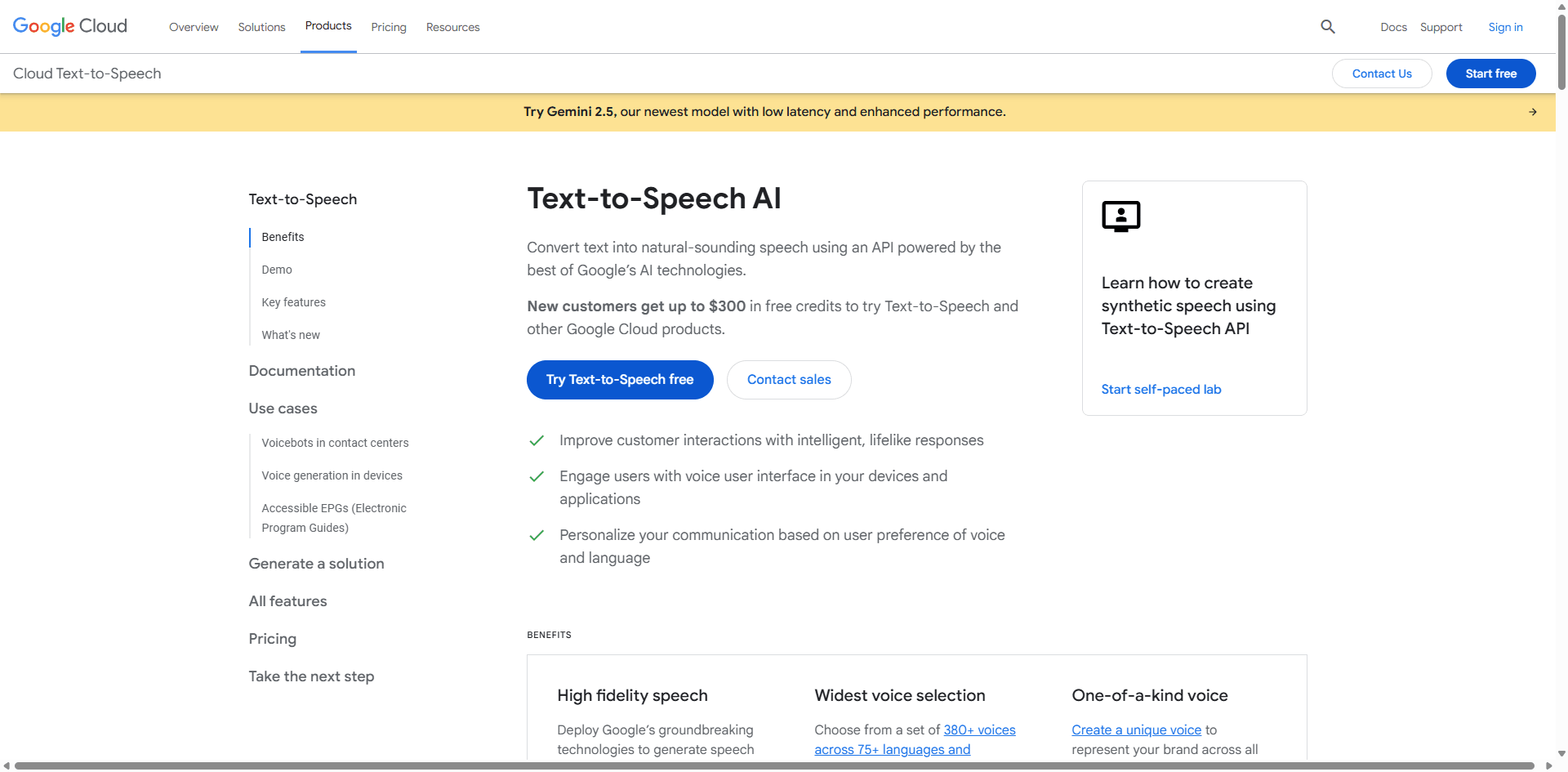Open the Resources navigation menu
This screenshot has width=1568, height=772.
pos(452,27)
